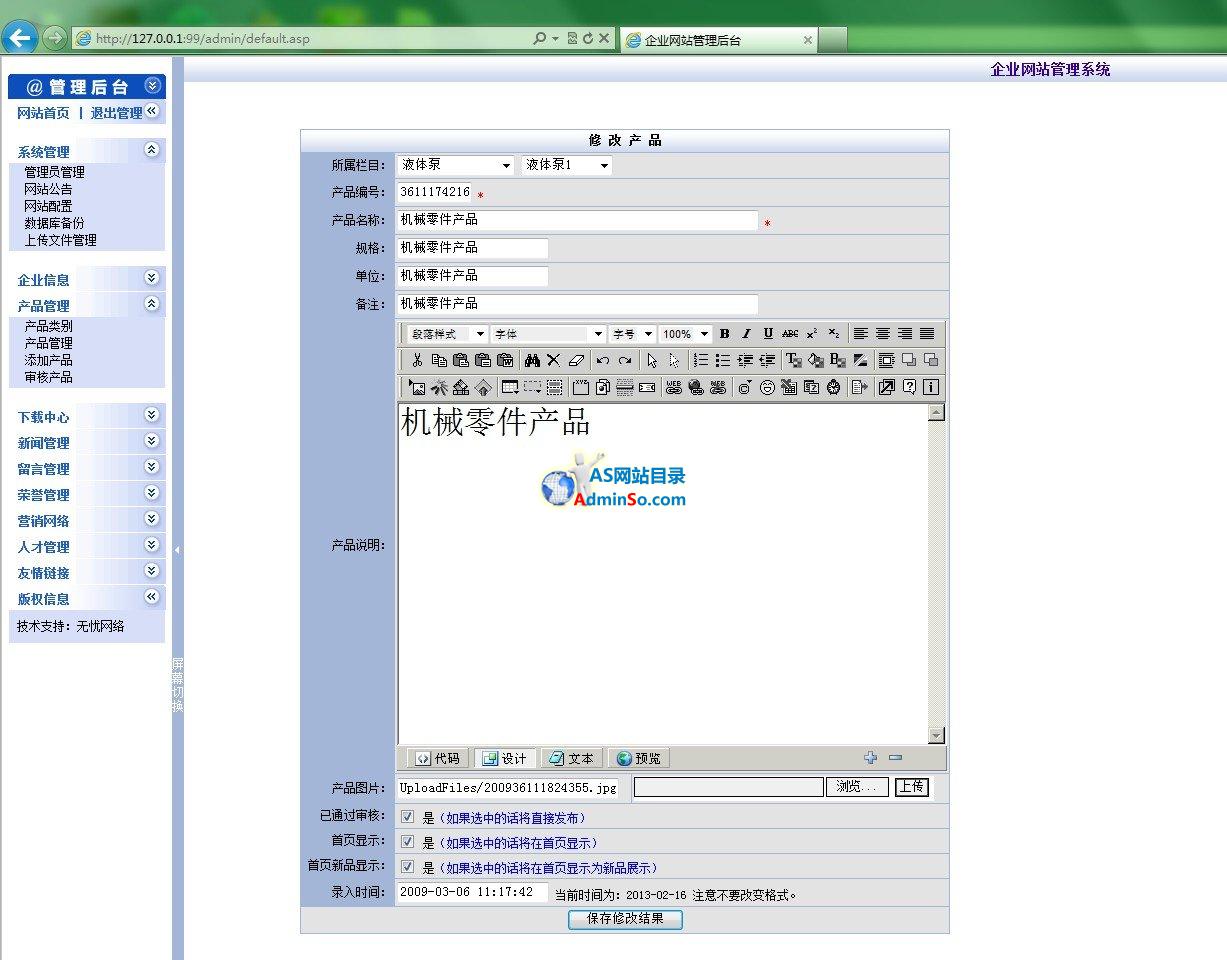The height and width of the screenshot is (960, 1227).
Task: Justify text in editor toolbar
Action: click(928, 334)
